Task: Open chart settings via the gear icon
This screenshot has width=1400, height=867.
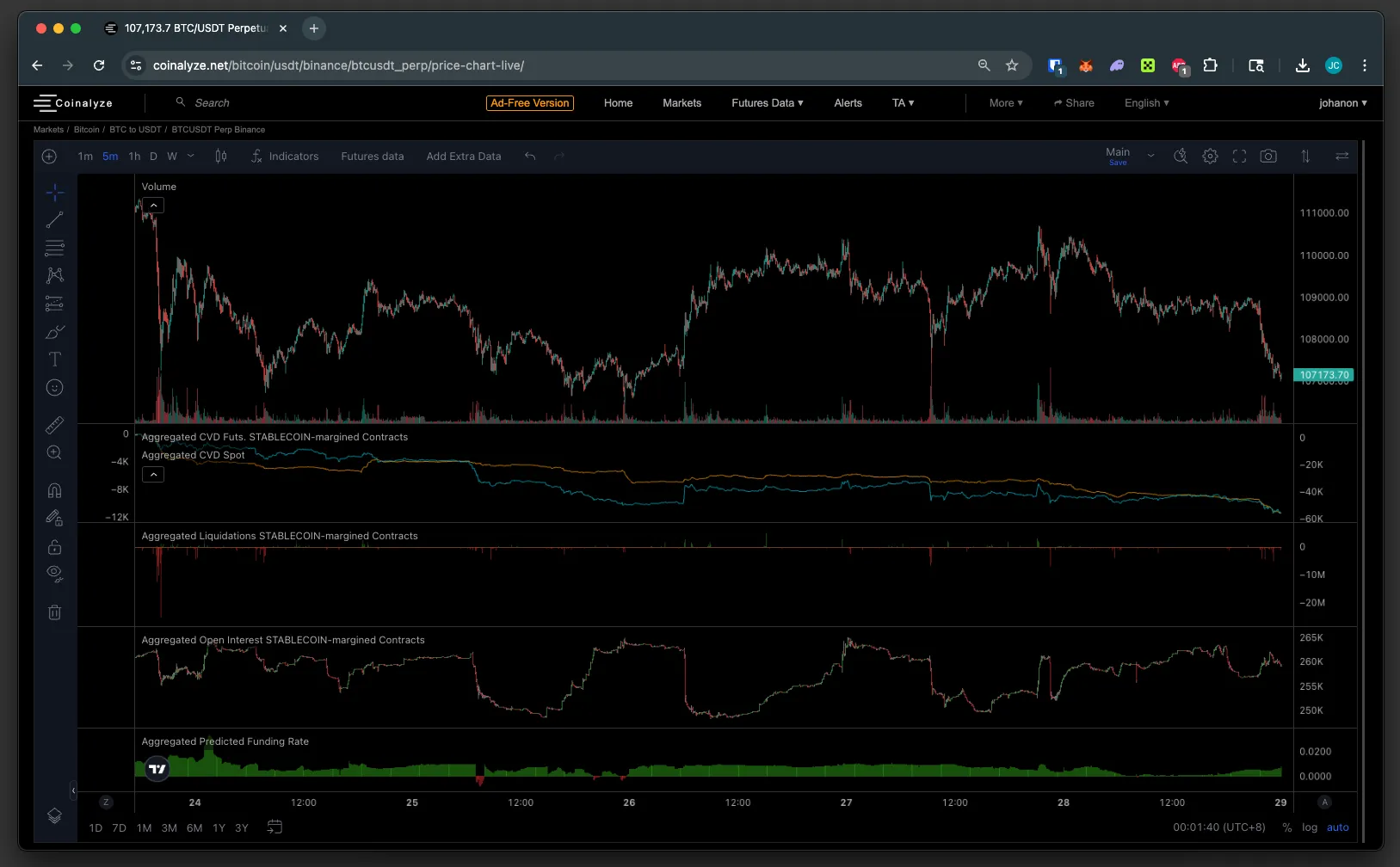Action: tap(1210, 156)
